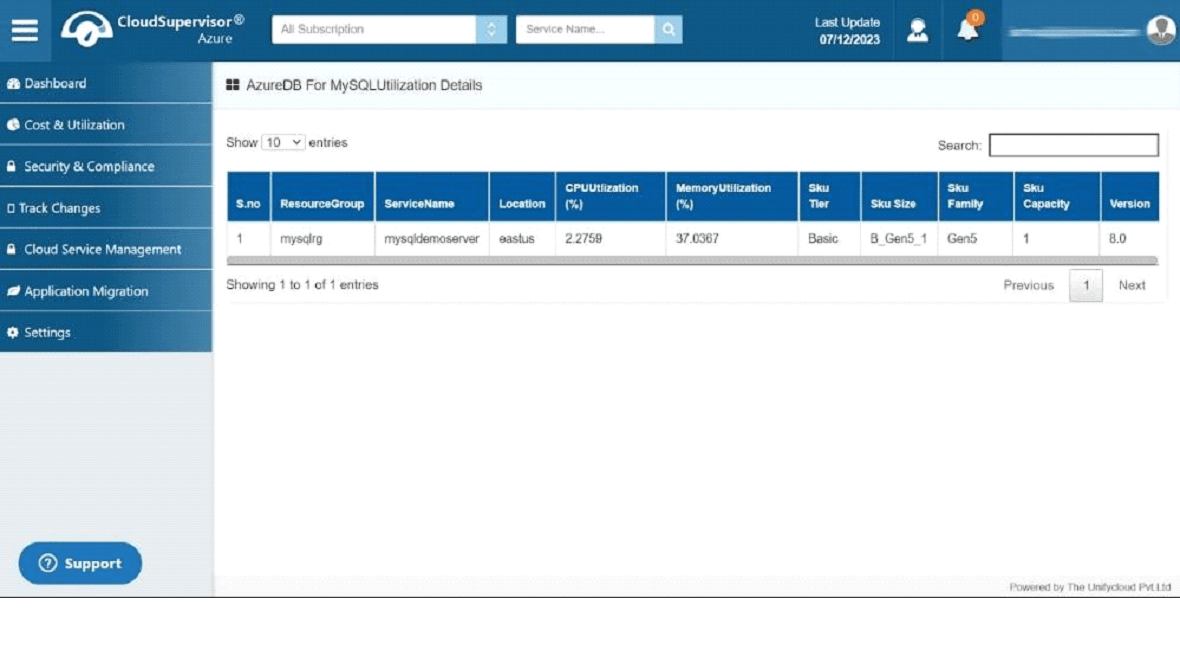Screen dimensions: 1180x648
Task: Sort by the Sku Tier column header
Action: 830,196
